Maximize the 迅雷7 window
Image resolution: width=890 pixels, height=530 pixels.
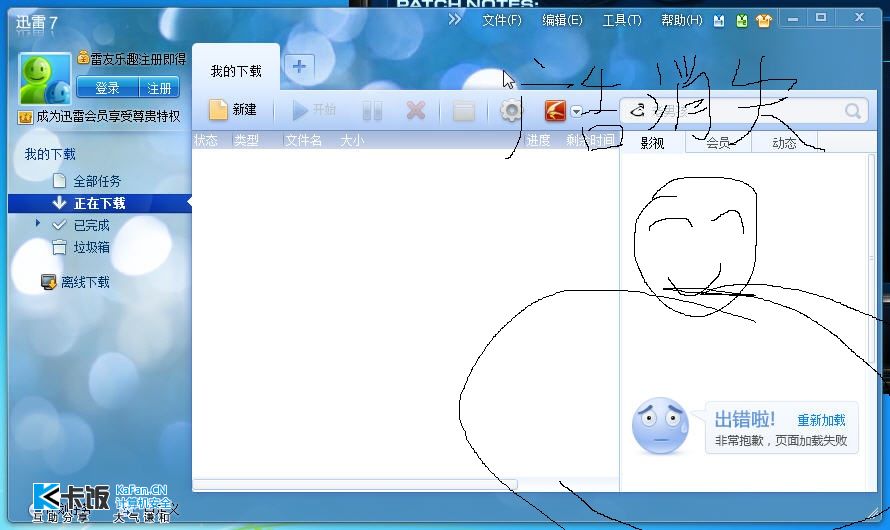pos(821,18)
